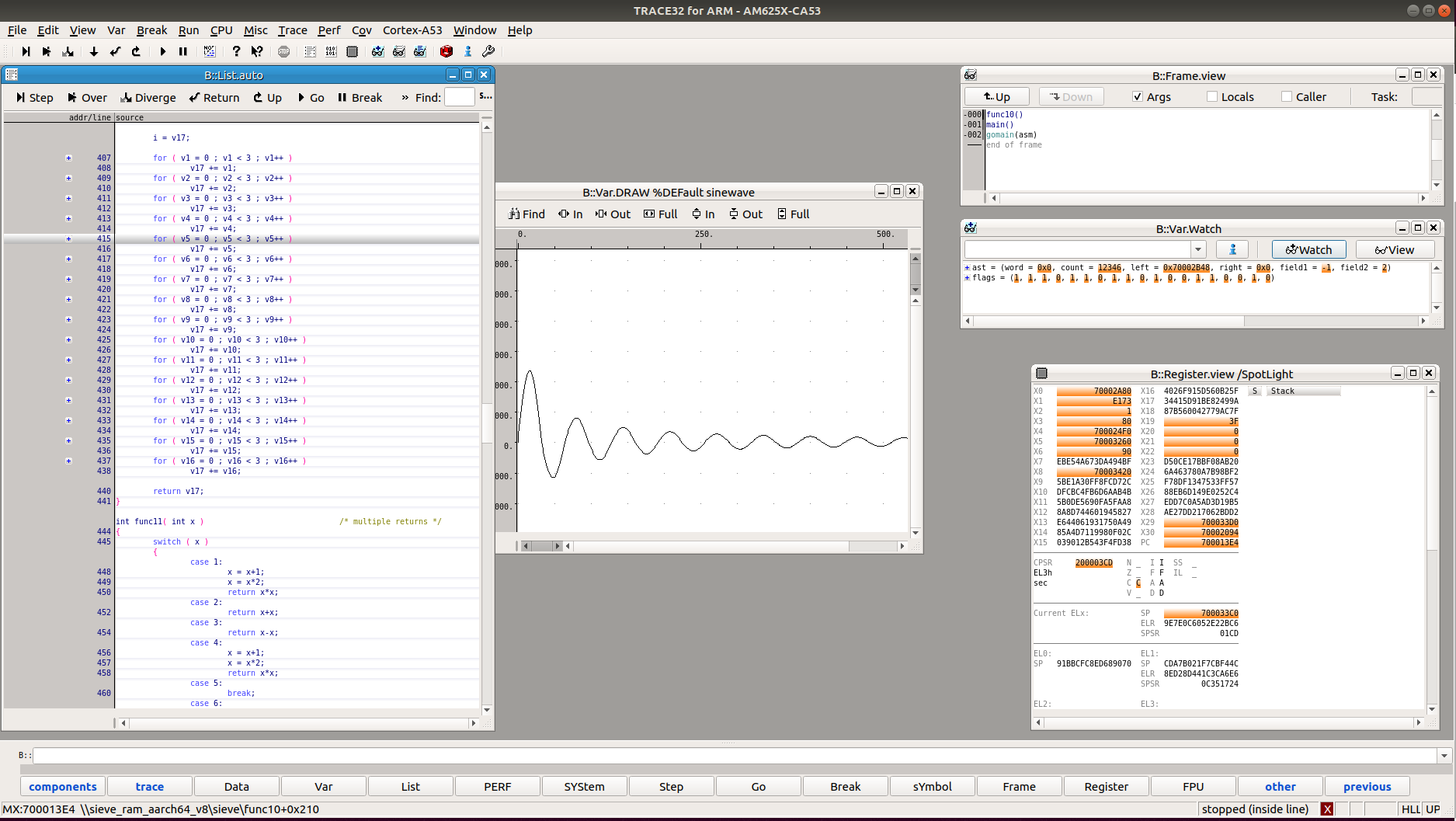Click the List.auto window title icon
Screen dimensions: 1456x821
coord(12,75)
